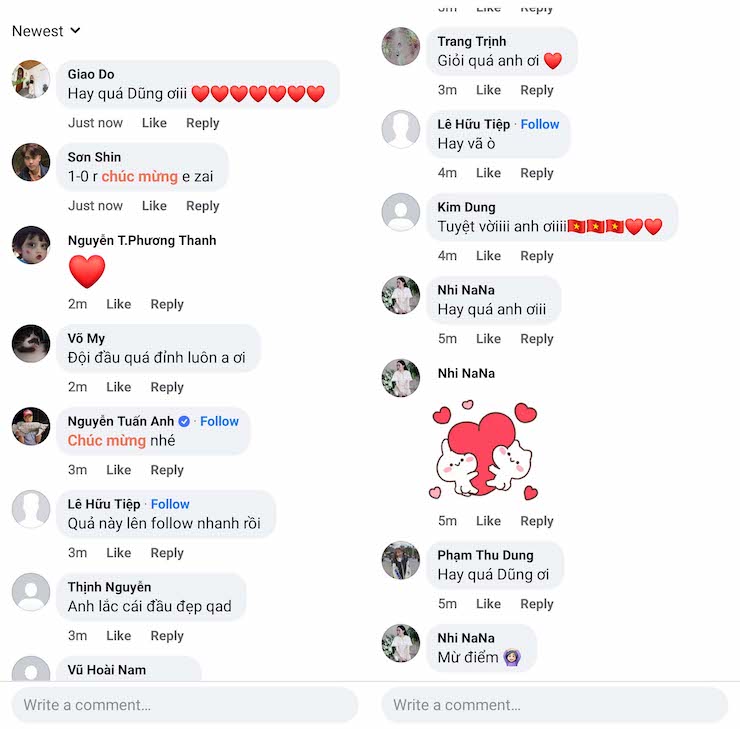This screenshot has height=729, width=740.
Task: Click Giao Do's profile avatar
Action: point(31,79)
